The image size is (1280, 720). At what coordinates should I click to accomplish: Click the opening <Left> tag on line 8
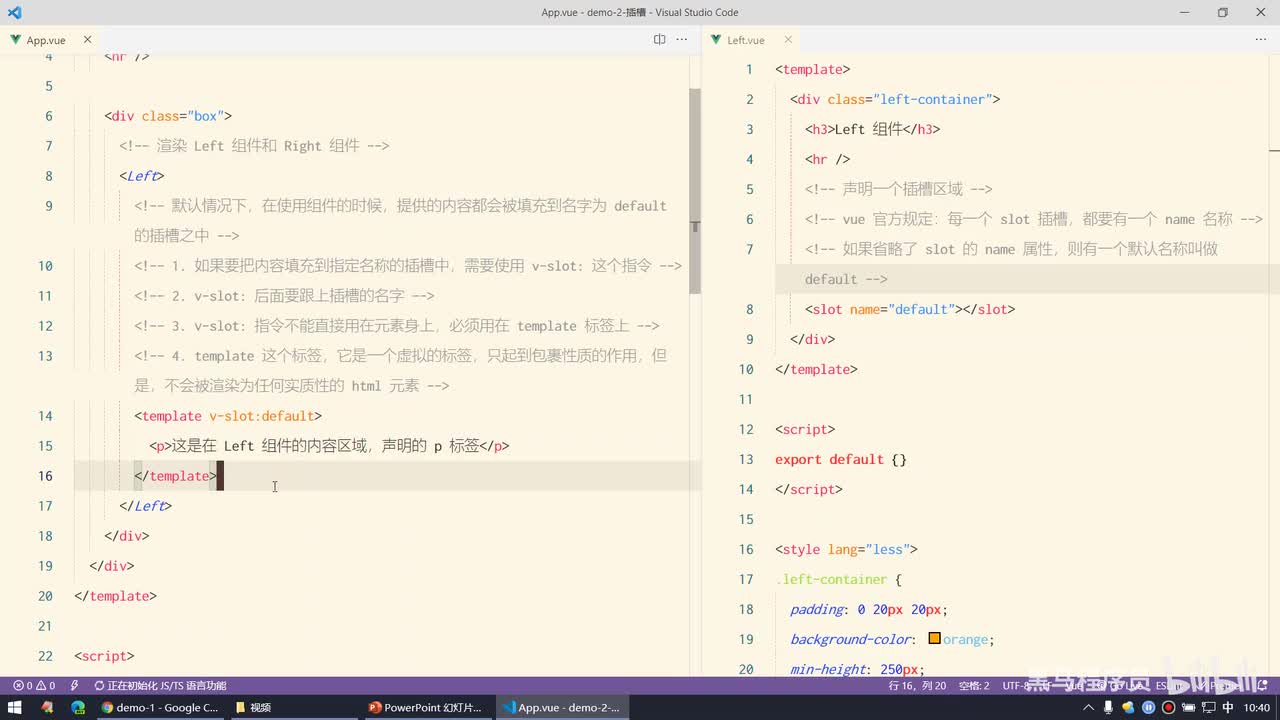[142, 176]
